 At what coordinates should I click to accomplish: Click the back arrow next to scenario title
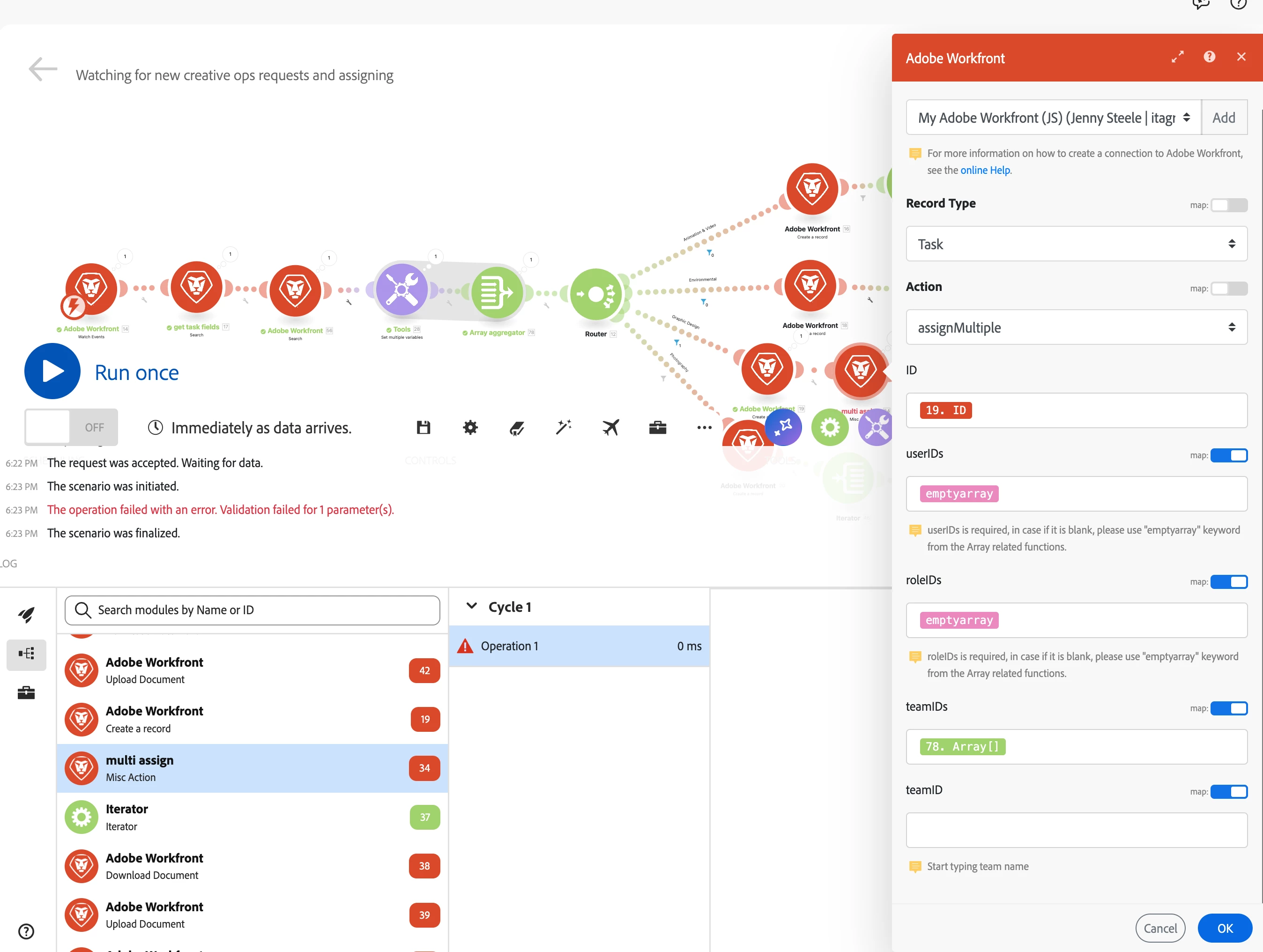(x=43, y=70)
